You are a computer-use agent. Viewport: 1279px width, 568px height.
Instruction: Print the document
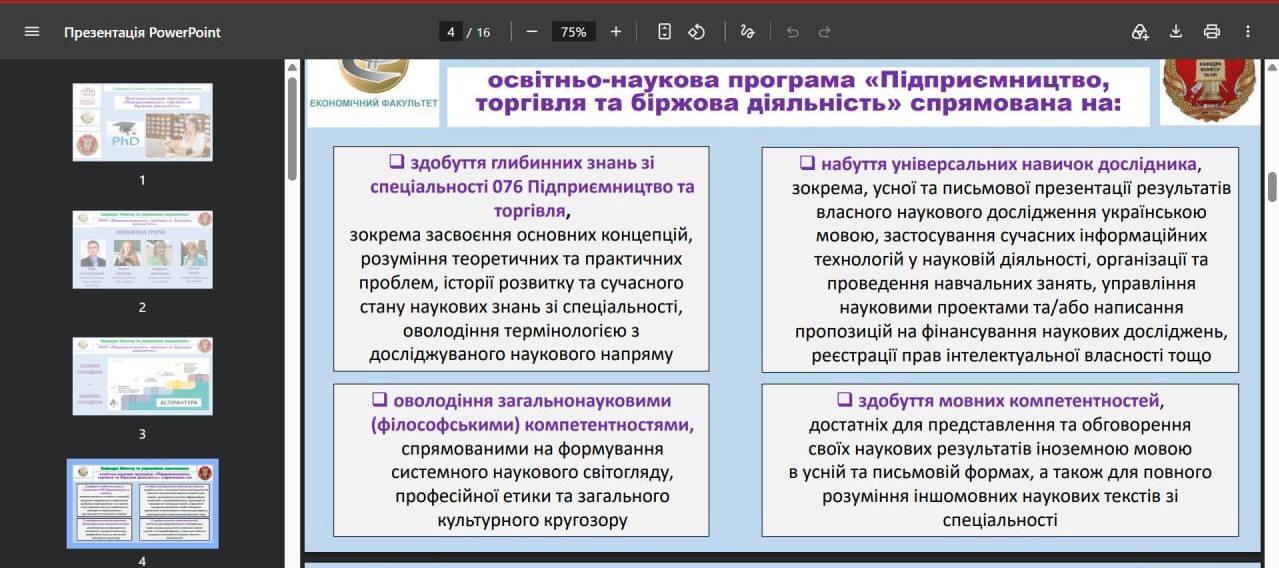pos(1212,32)
